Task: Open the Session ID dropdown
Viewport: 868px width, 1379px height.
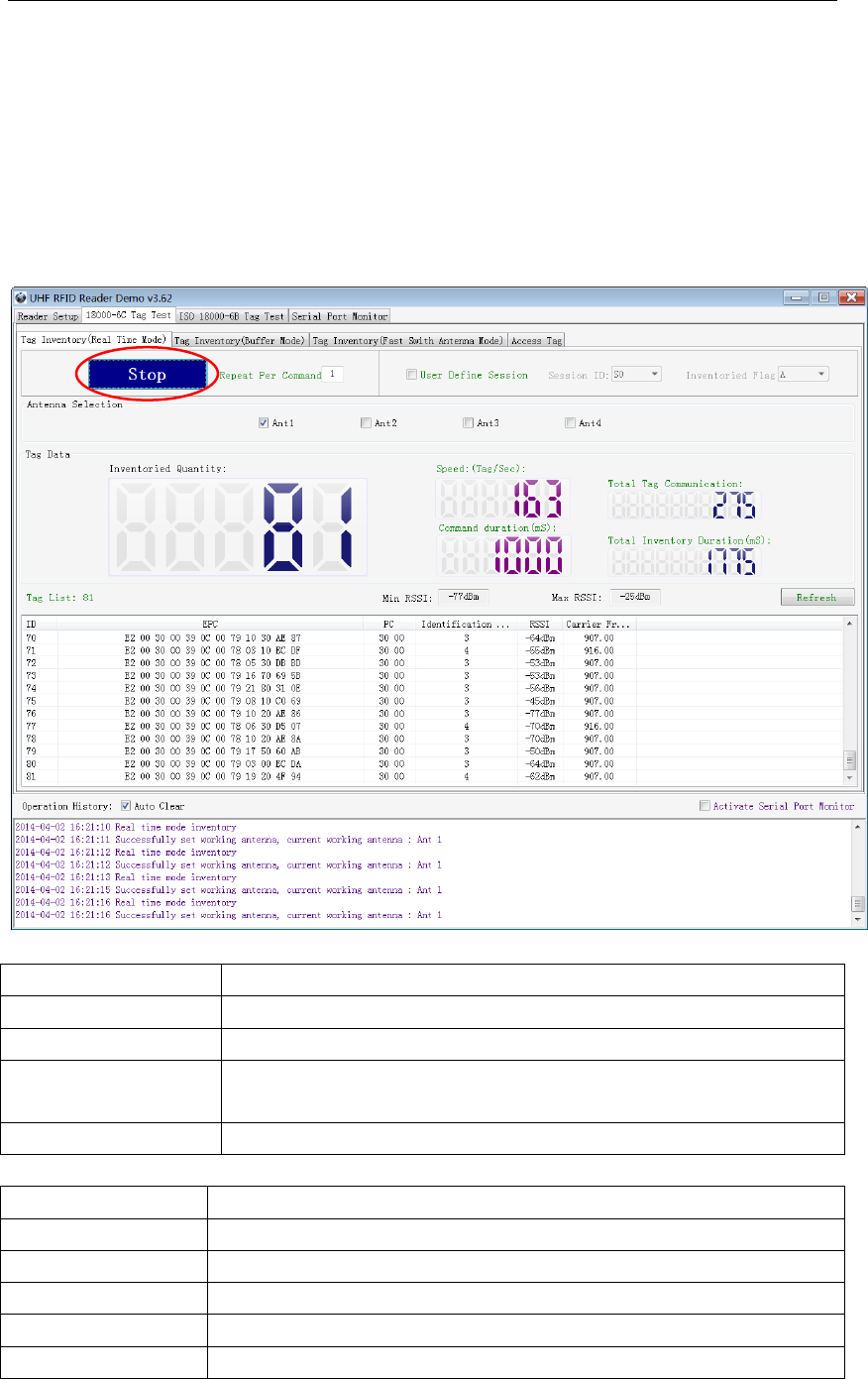Action: 636,375
